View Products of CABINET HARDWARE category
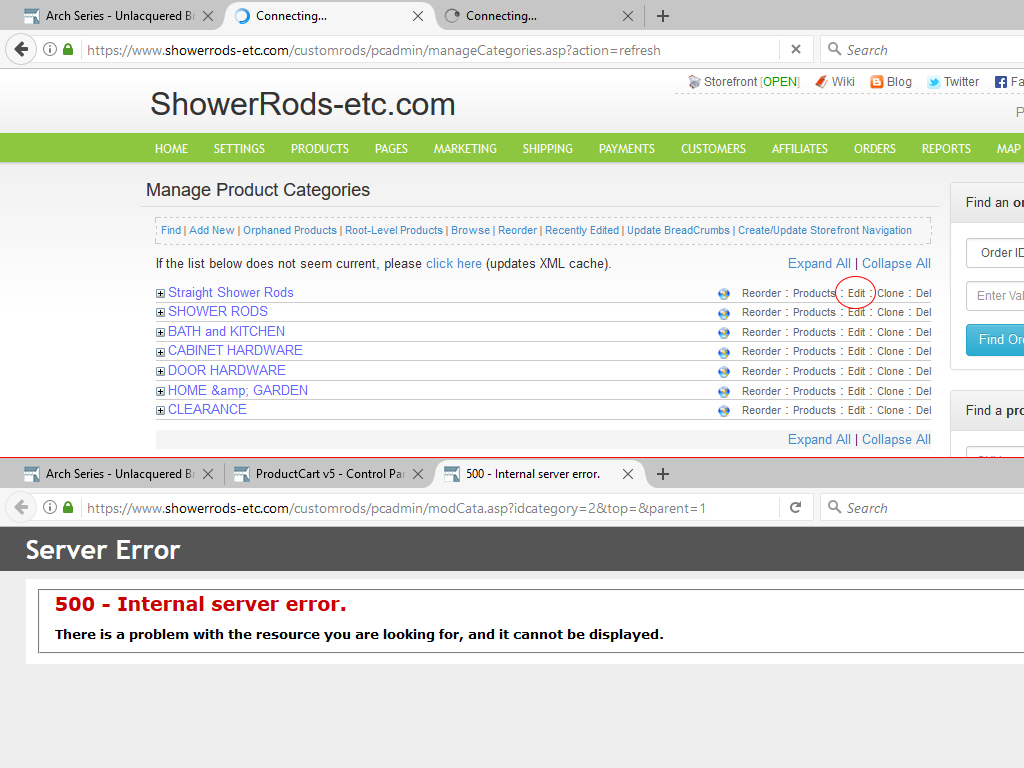The image size is (1024, 768). pos(814,351)
